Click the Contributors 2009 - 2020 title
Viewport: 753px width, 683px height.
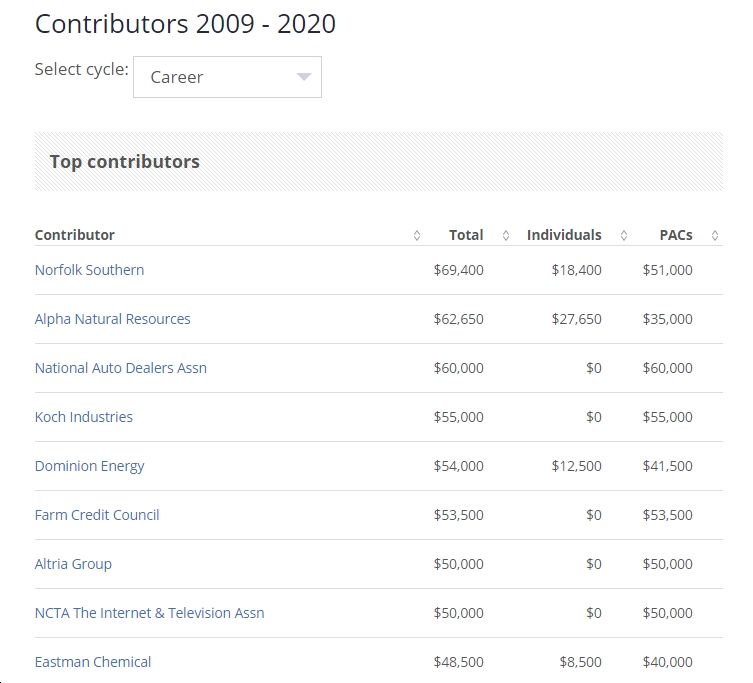click(185, 24)
